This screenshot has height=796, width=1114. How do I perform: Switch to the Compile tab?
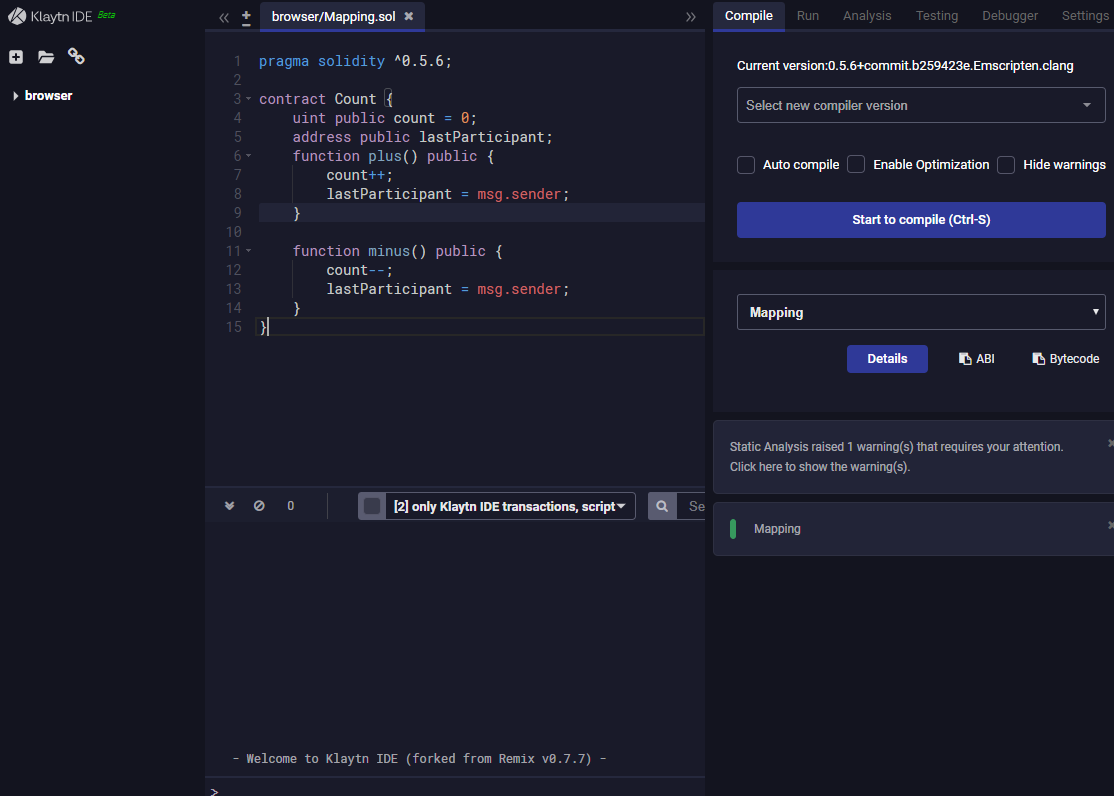coord(748,16)
